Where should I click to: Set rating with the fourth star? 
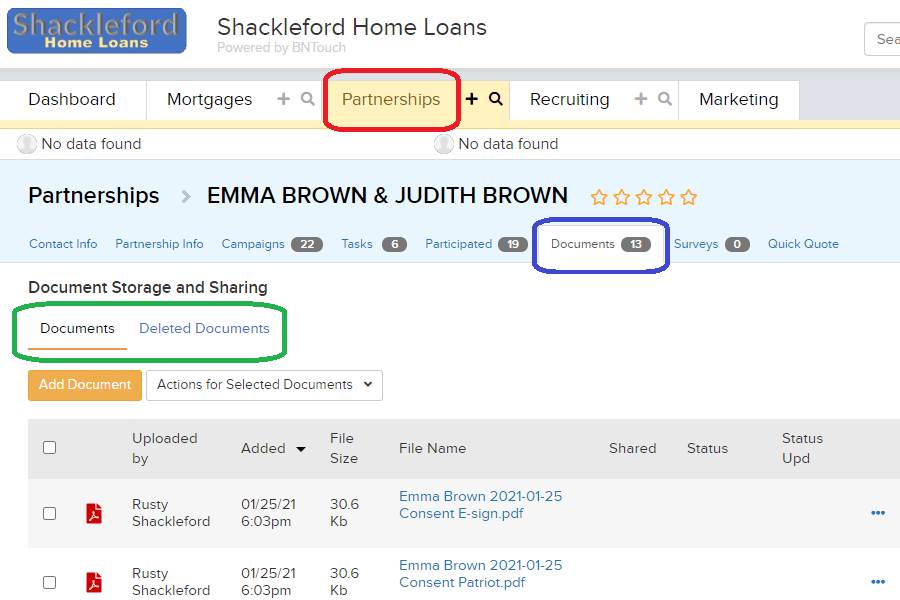coord(666,198)
